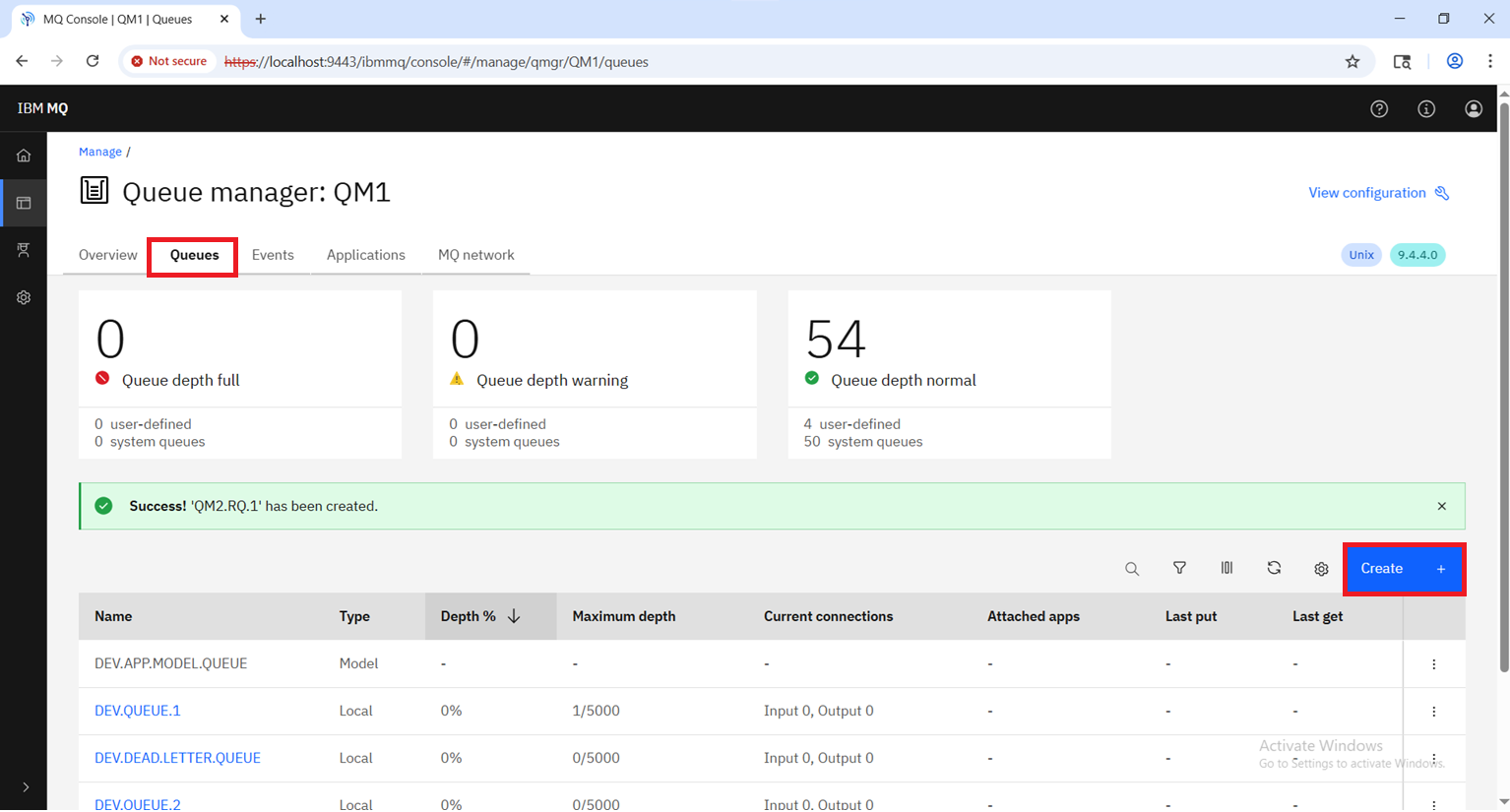1510x812 pixels.
Task: Open the filter icon above queue table
Action: point(1179,569)
